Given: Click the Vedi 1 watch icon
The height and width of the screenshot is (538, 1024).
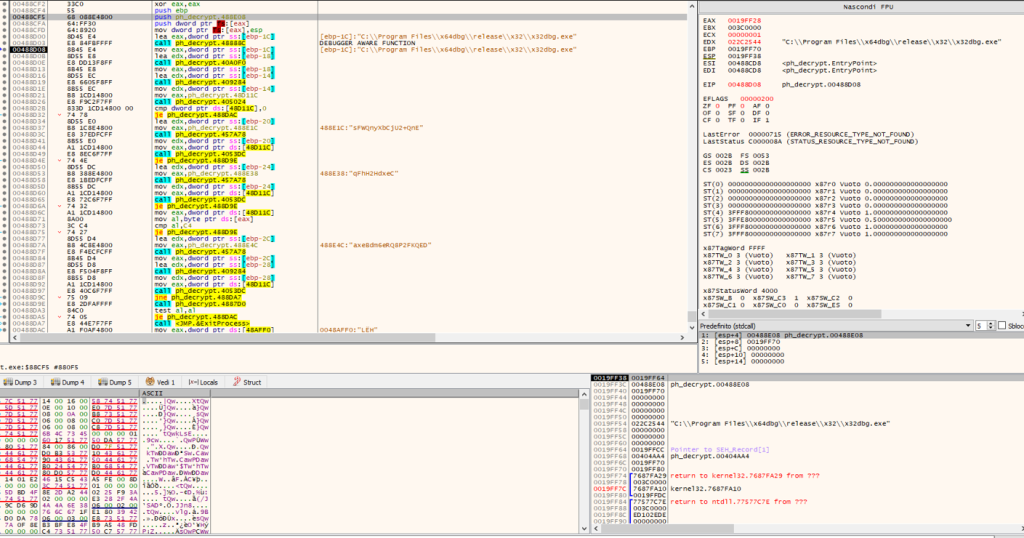Looking at the screenshot, I should click(148, 382).
